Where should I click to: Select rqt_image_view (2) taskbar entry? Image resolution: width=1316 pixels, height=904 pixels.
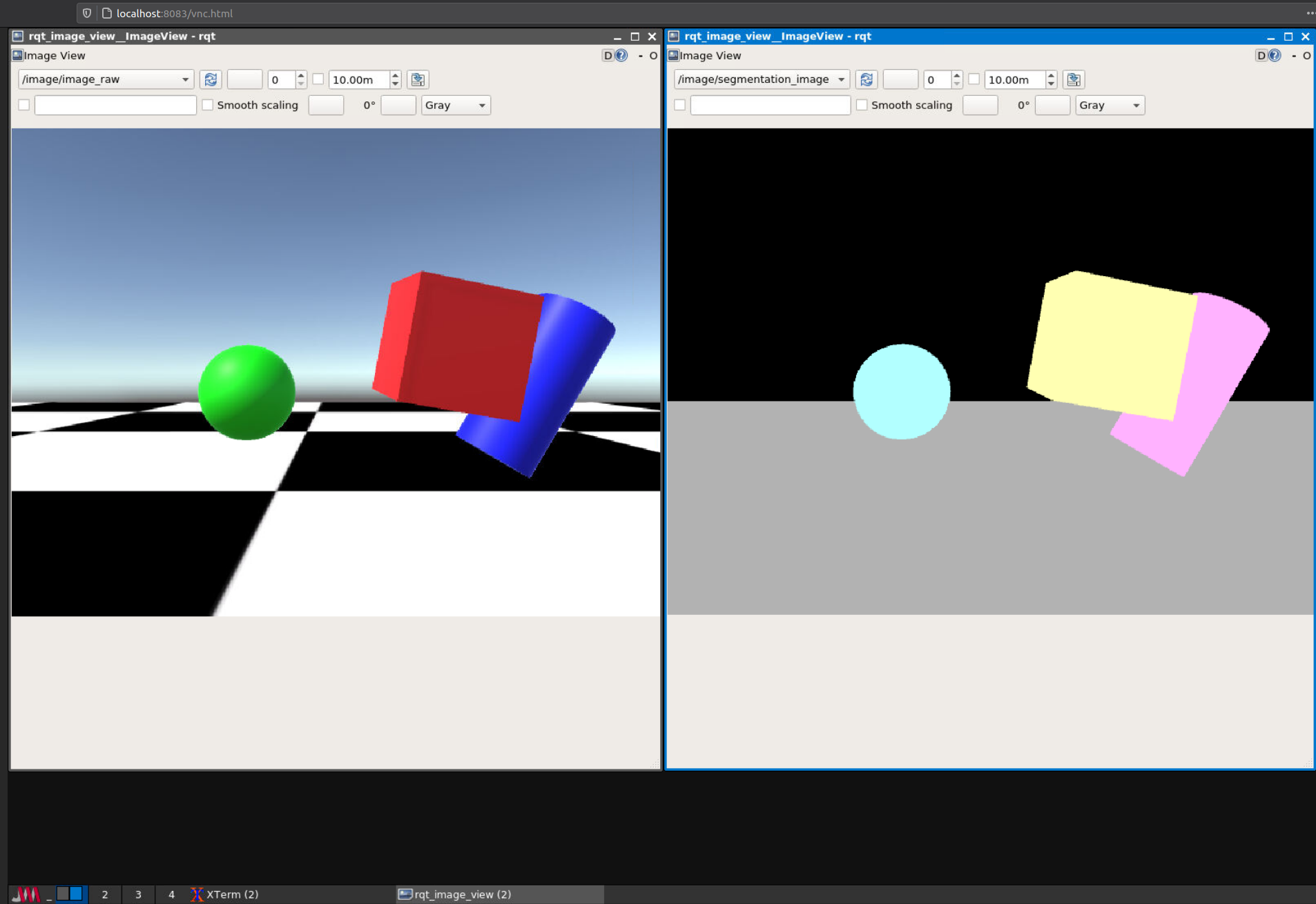click(x=456, y=894)
